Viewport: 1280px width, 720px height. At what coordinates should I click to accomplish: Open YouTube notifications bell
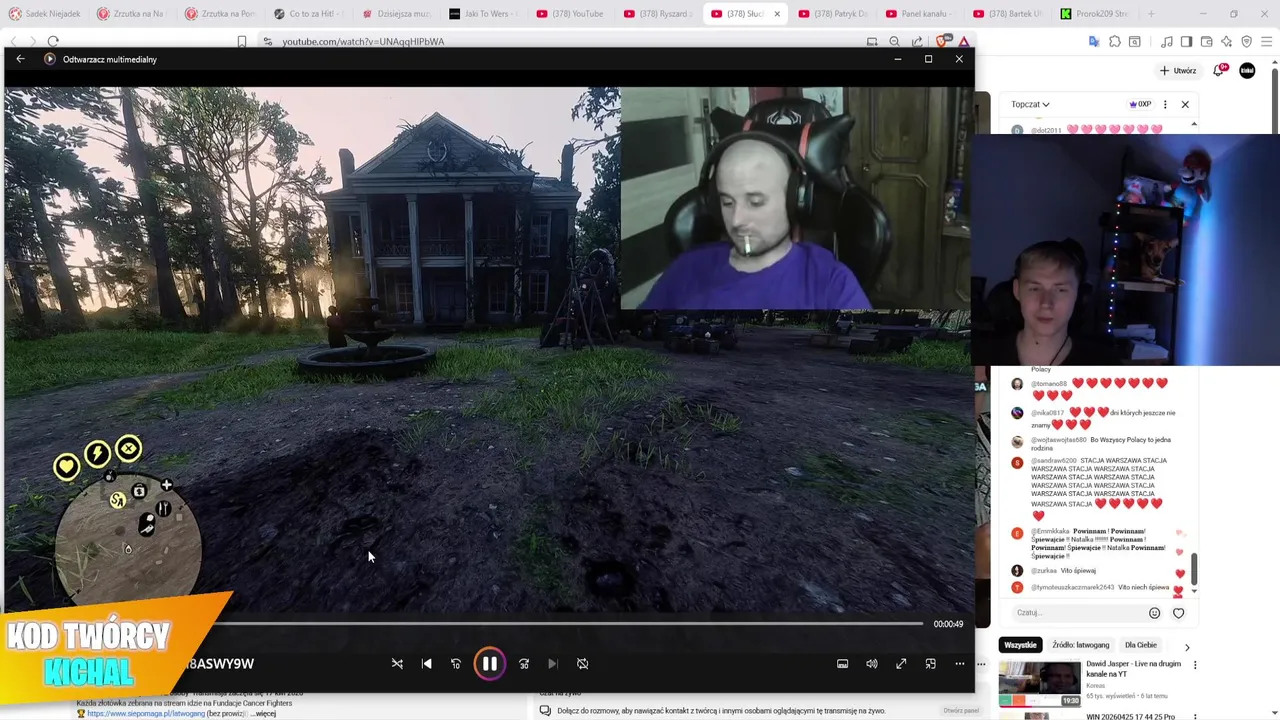point(1219,71)
